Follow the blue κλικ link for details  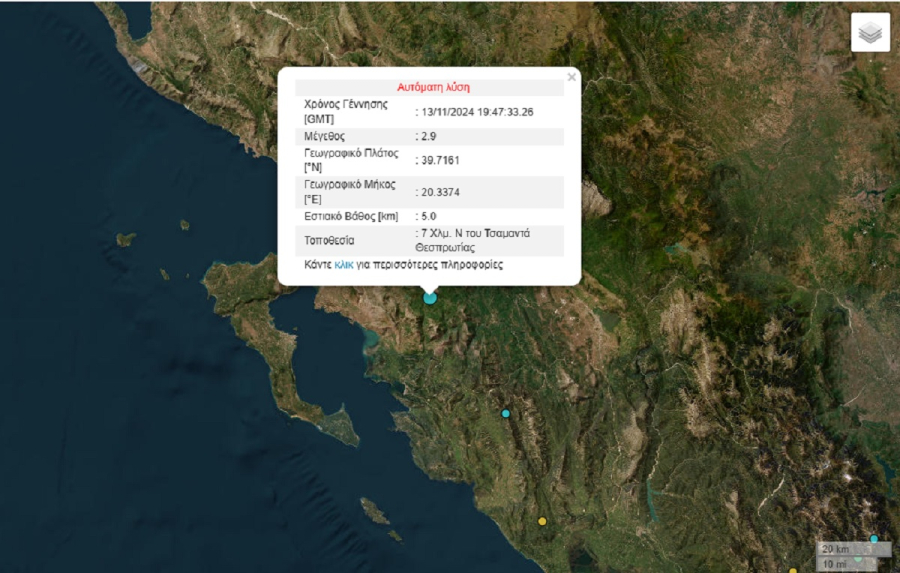point(344,265)
